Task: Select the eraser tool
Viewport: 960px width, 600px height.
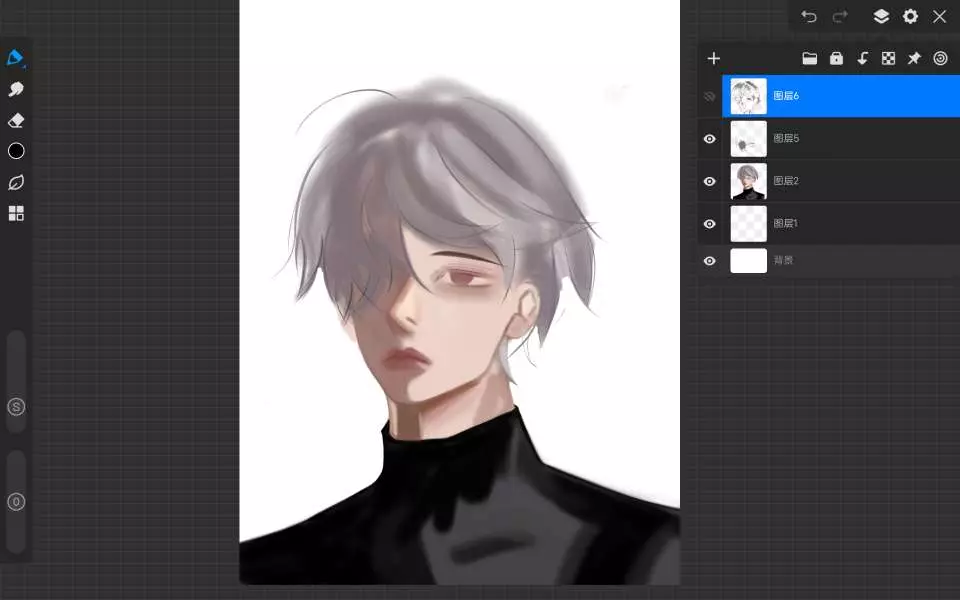Action: pyautogui.click(x=15, y=120)
